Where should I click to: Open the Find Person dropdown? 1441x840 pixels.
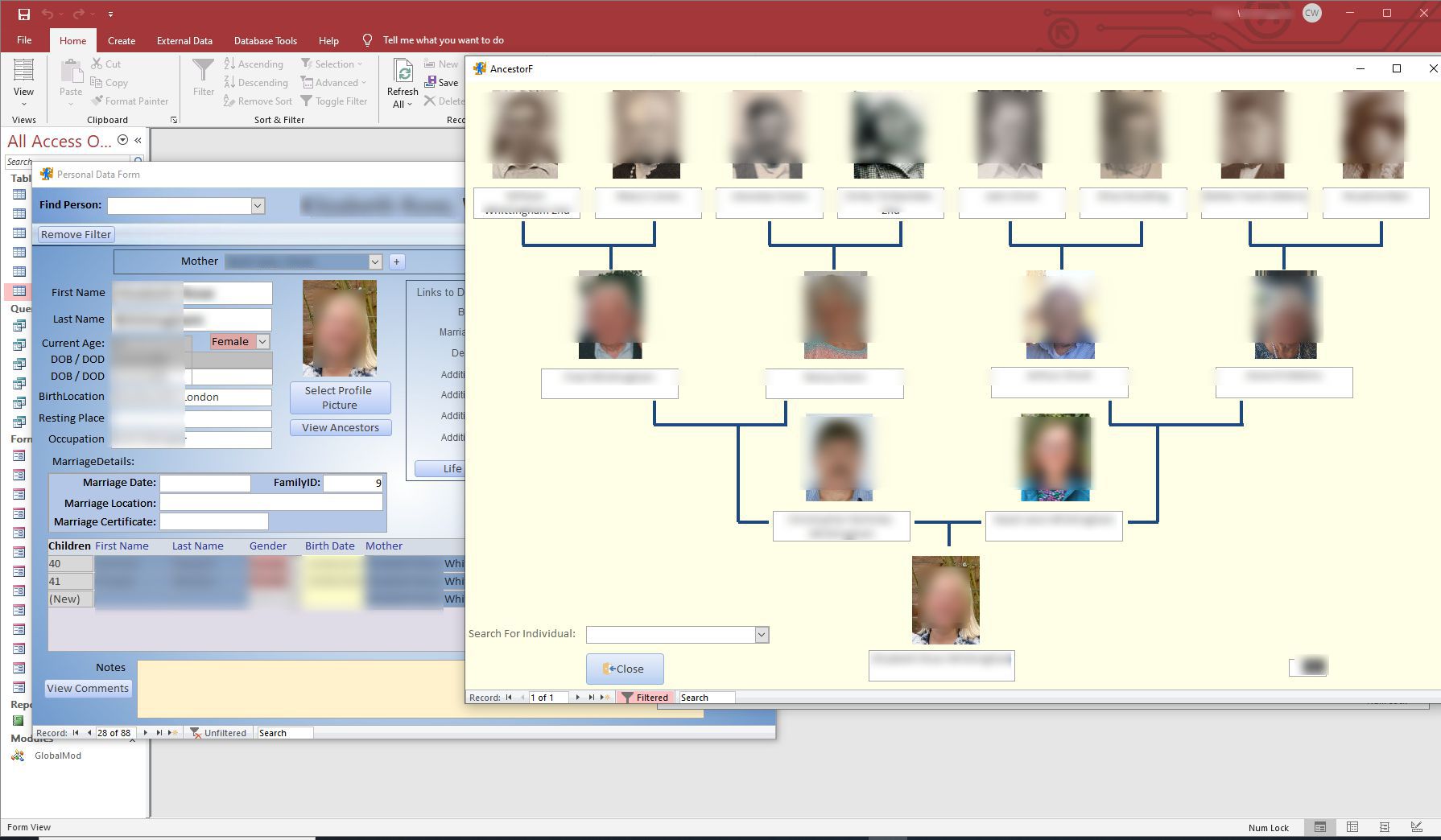[257, 205]
